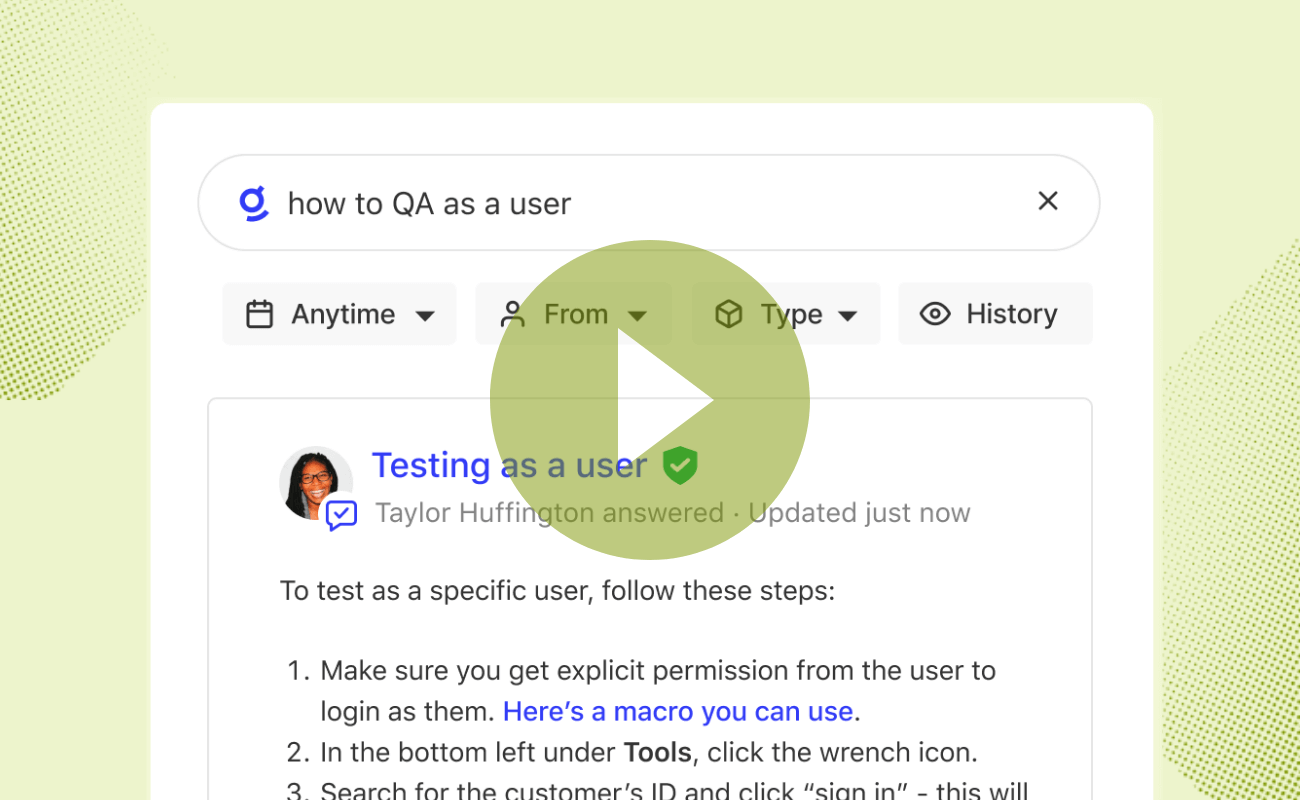The width and height of the screenshot is (1300, 800).
Task: Click the Glean logo in the search bar
Action: (x=253, y=202)
